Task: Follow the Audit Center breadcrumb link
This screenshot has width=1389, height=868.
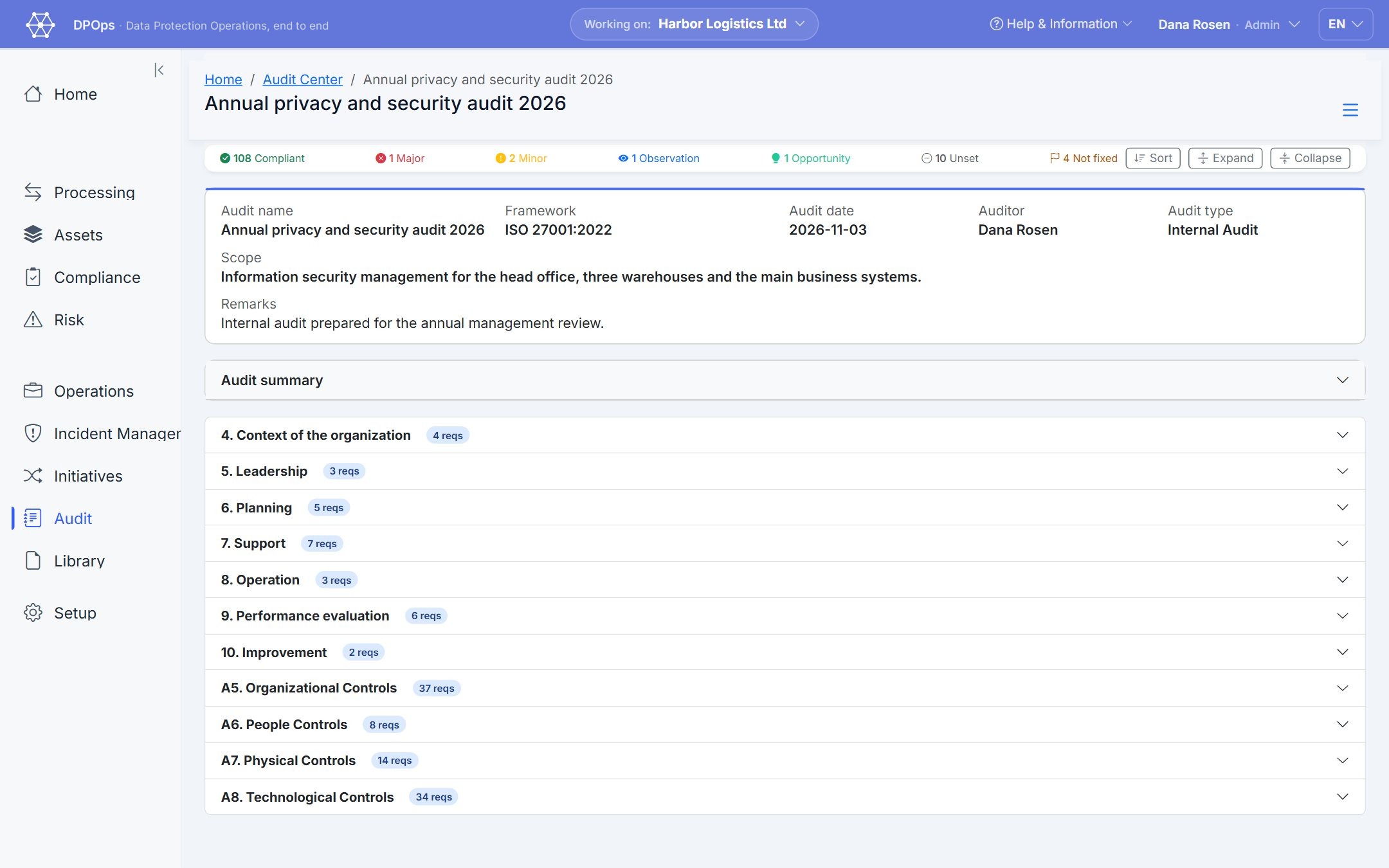Action: pyautogui.click(x=302, y=79)
